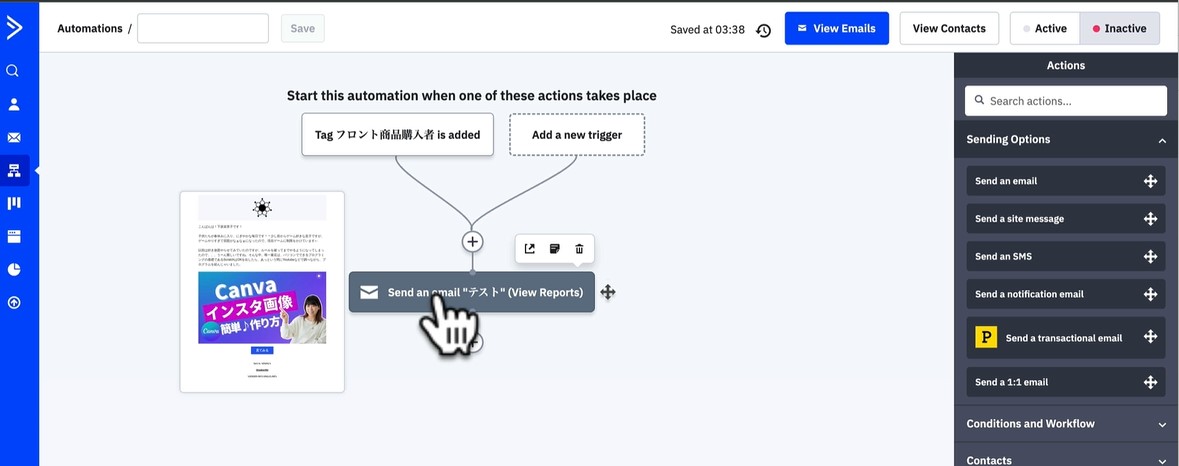Click the plus node below the triggers
Screen dimensions: 1179x466
pyautogui.click(x=472, y=242)
